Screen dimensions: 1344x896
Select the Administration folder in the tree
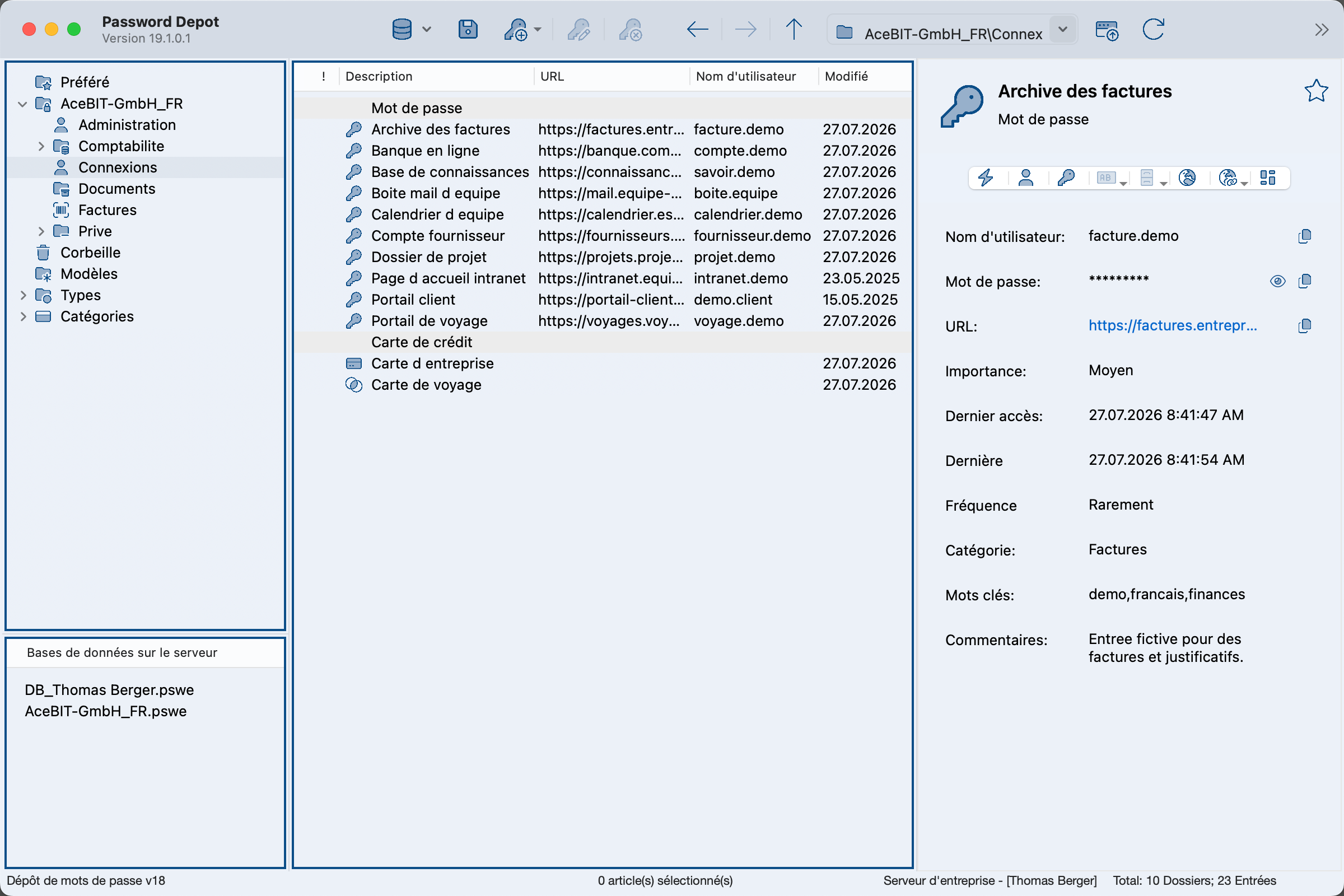(127, 125)
